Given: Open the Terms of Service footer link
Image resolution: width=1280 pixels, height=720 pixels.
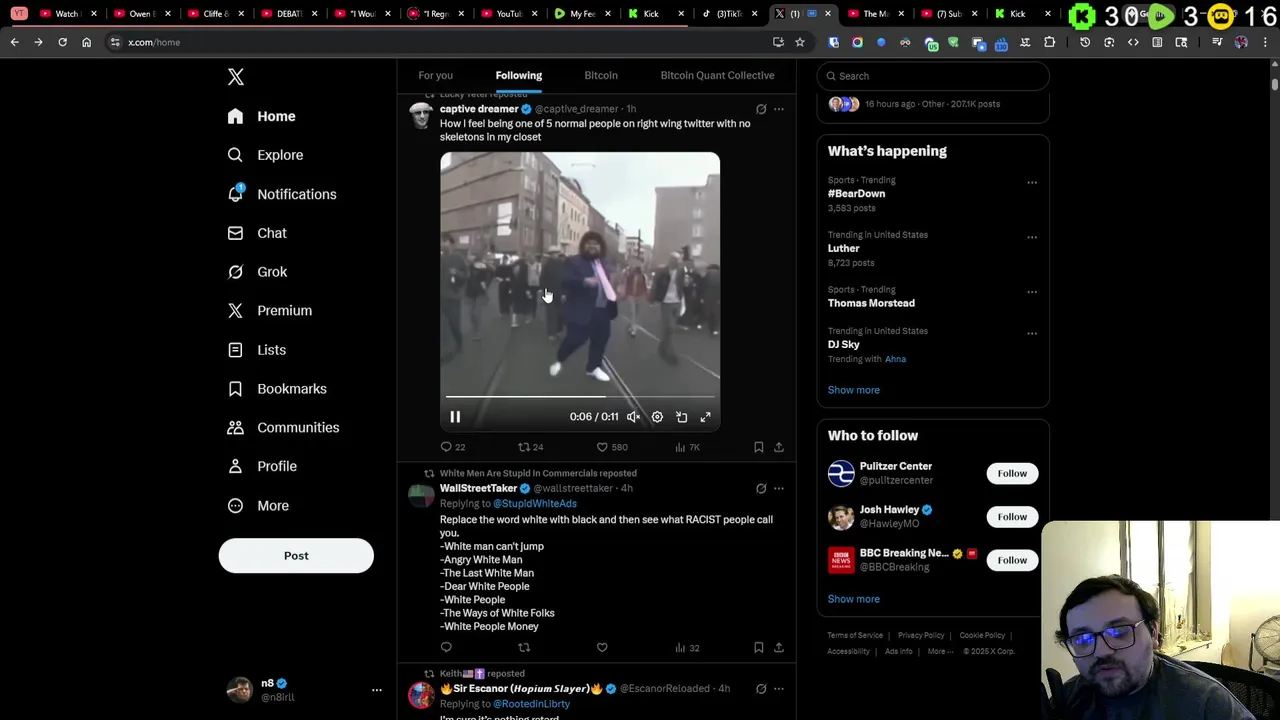Looking at the screenshot, I should point(855,636).
